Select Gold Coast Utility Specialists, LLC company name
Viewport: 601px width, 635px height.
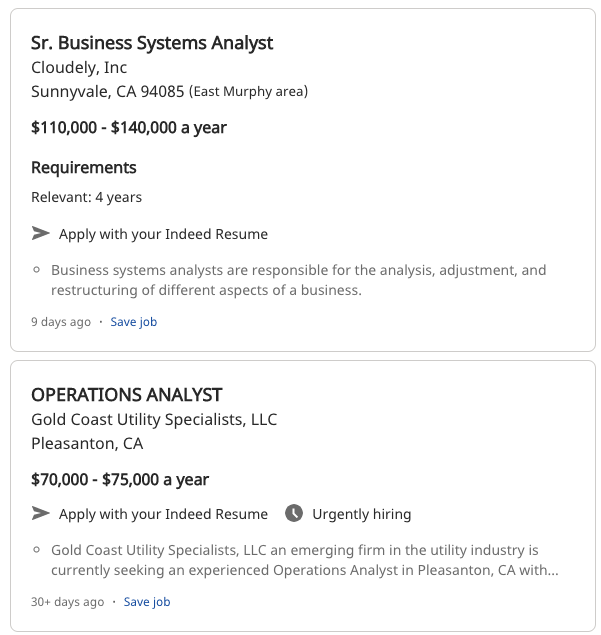(154, 419)
